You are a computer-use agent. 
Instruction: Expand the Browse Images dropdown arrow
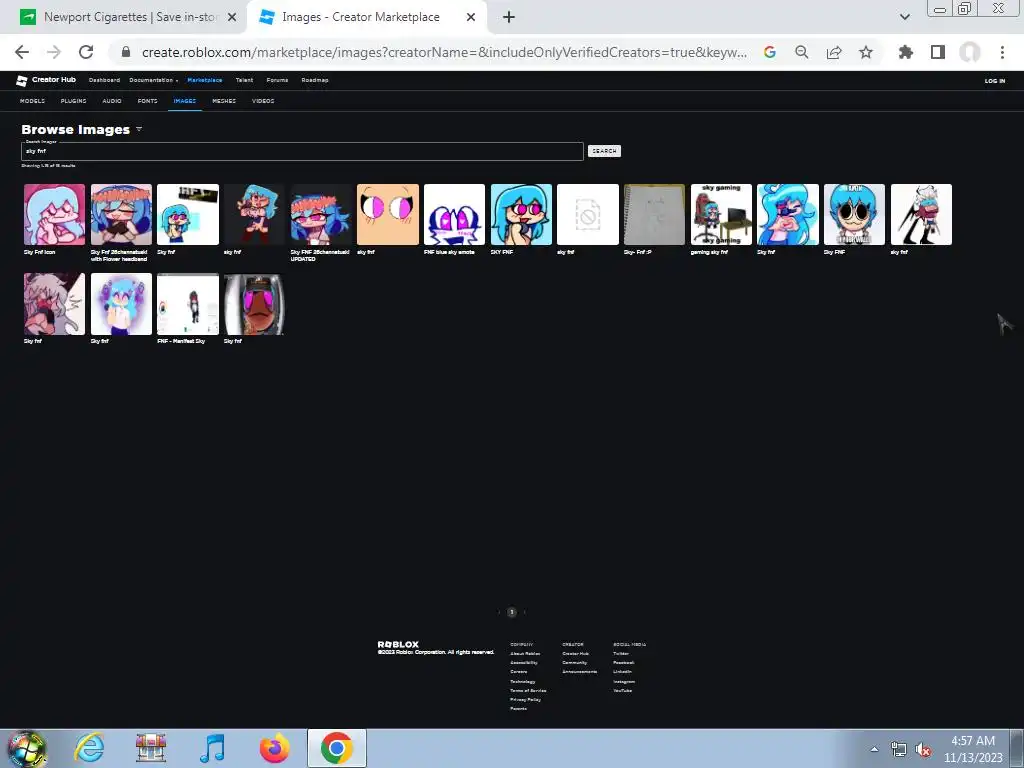point(139,129)
